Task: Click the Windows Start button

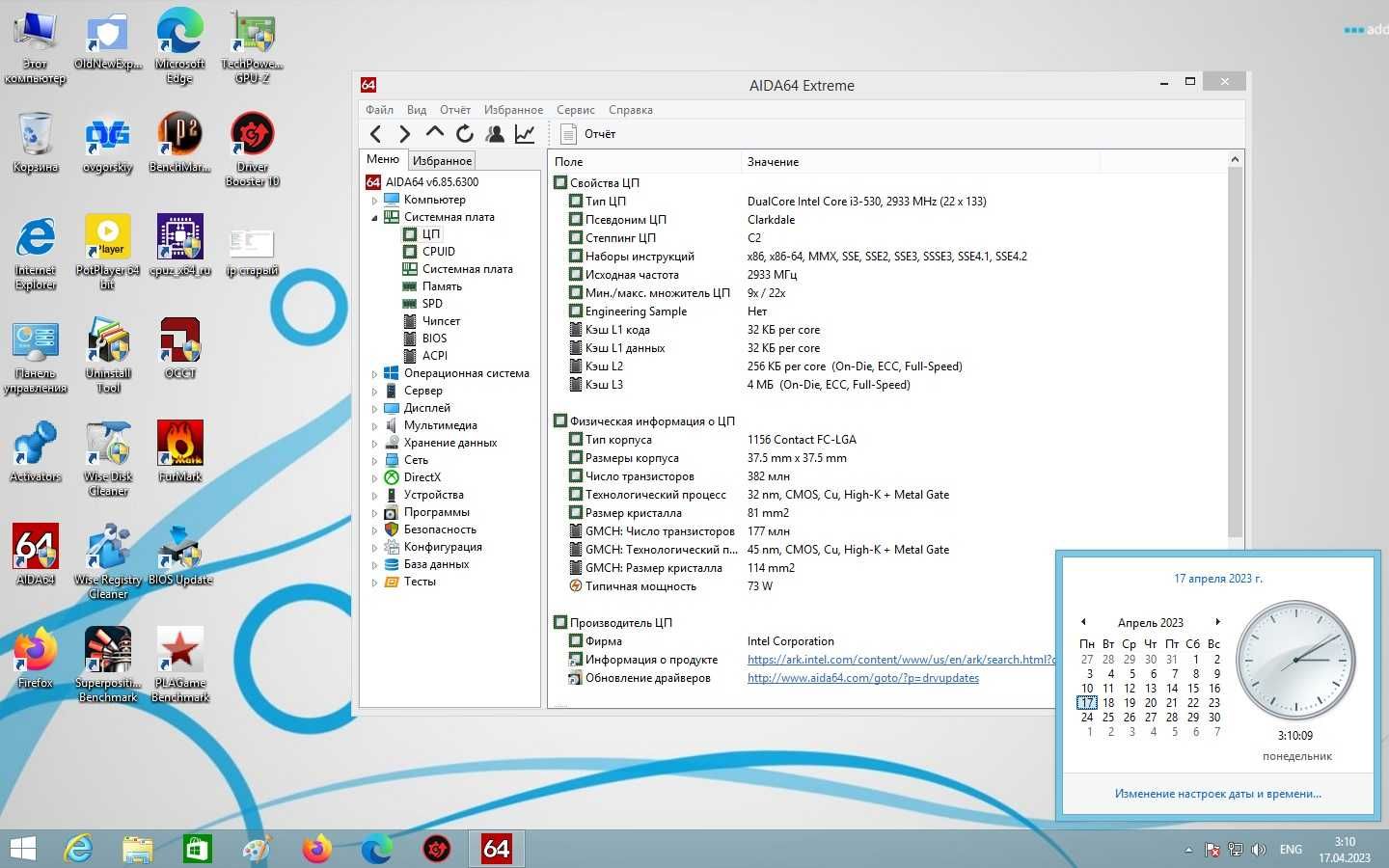Action: pos(22,849)
